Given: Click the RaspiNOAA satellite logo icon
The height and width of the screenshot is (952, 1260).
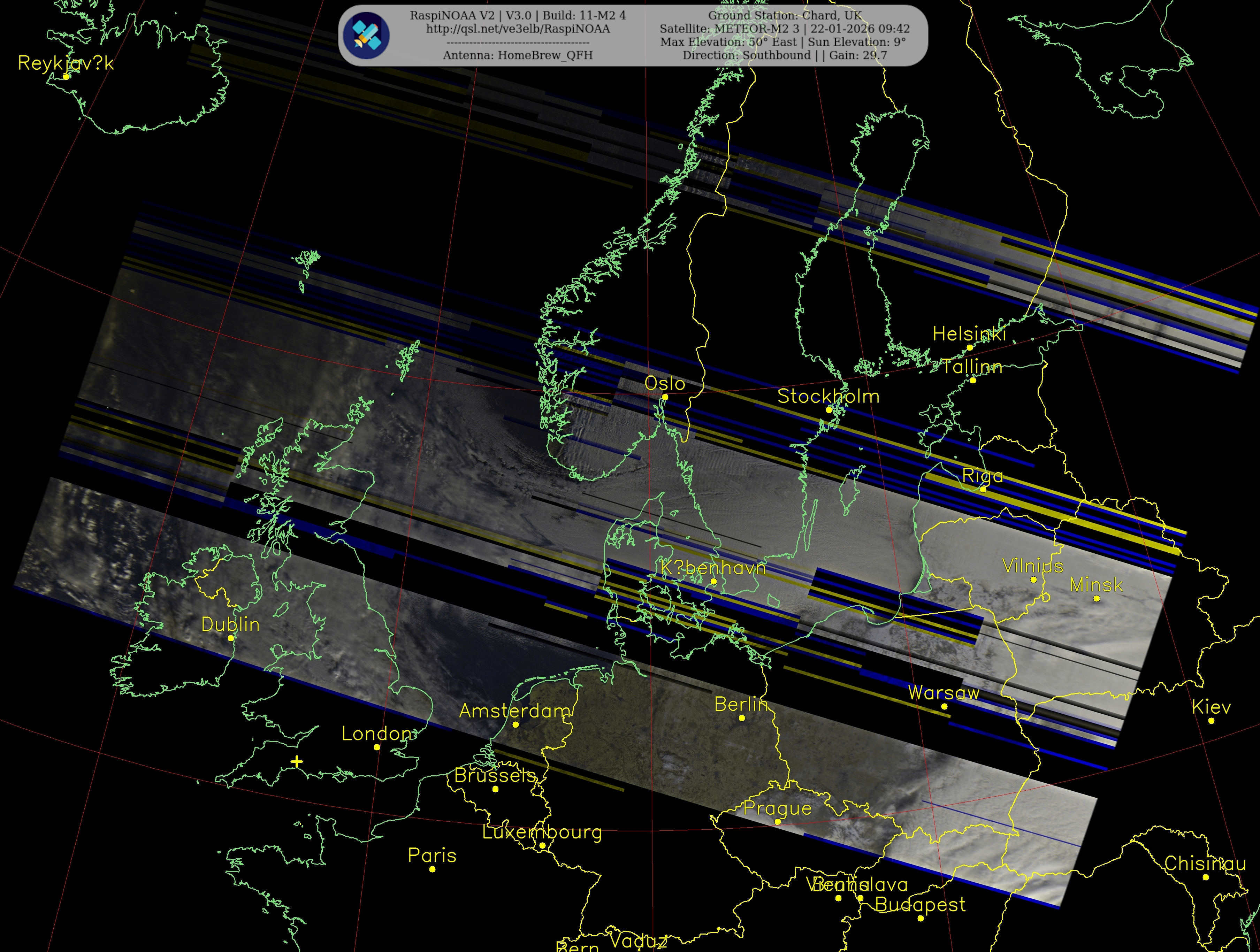Looking at the screenshot, I should (366, 35).
